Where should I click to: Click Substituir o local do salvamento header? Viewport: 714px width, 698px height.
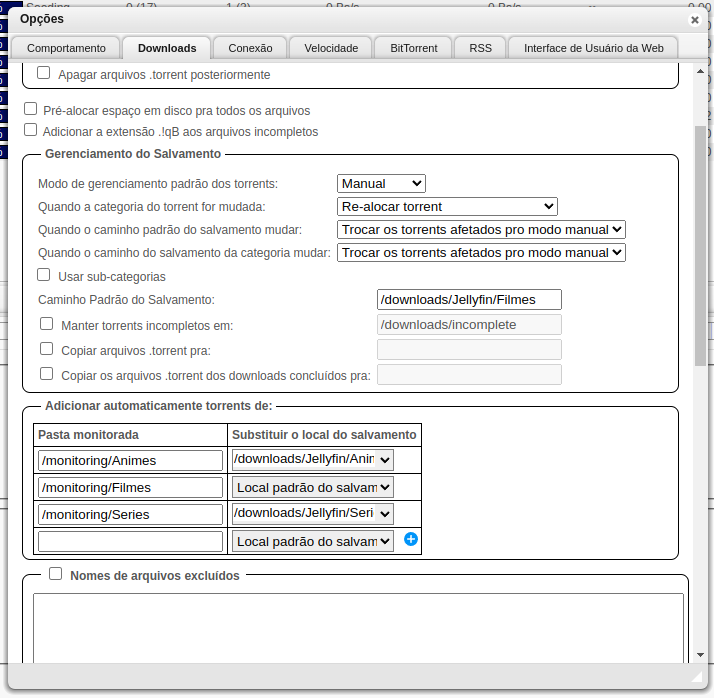tap(324, 435)
